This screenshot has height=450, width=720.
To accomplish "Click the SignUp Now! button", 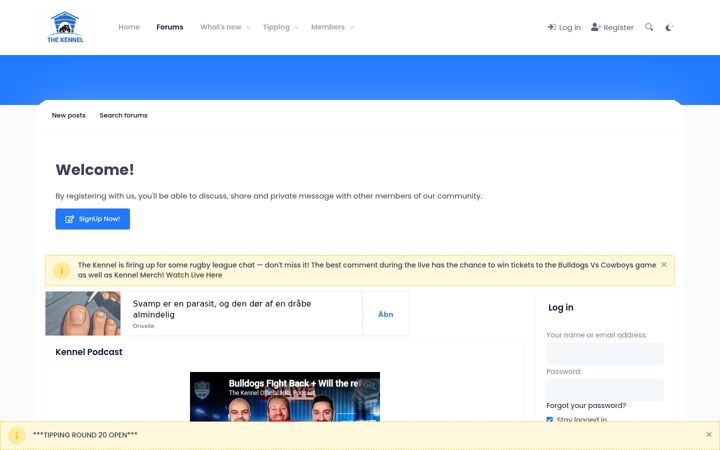I will (x=93, y=219).
